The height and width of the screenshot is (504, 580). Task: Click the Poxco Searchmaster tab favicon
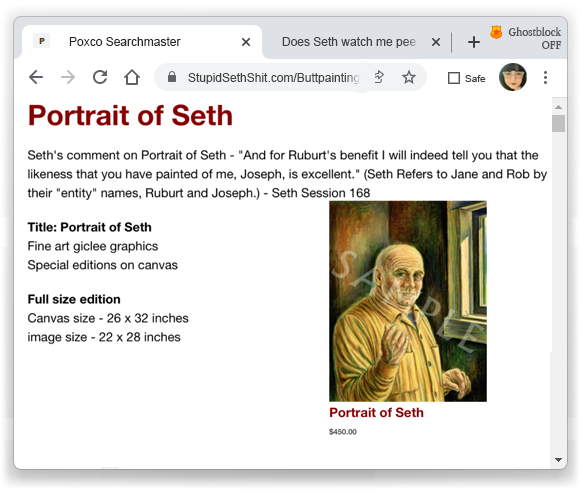(x=42, y=41)
